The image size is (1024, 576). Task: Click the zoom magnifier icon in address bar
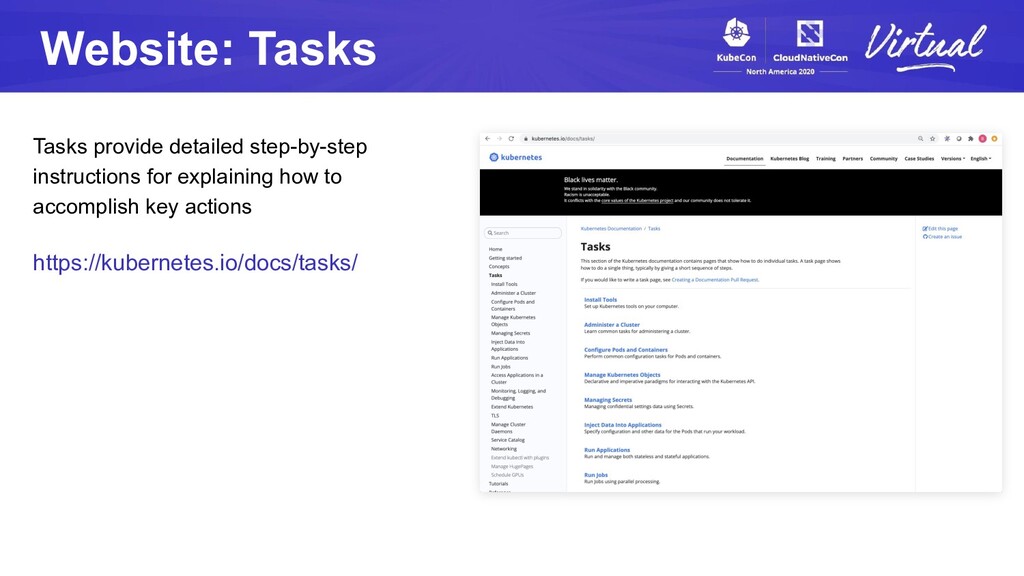pyautogui.click(x=921, y=138)
